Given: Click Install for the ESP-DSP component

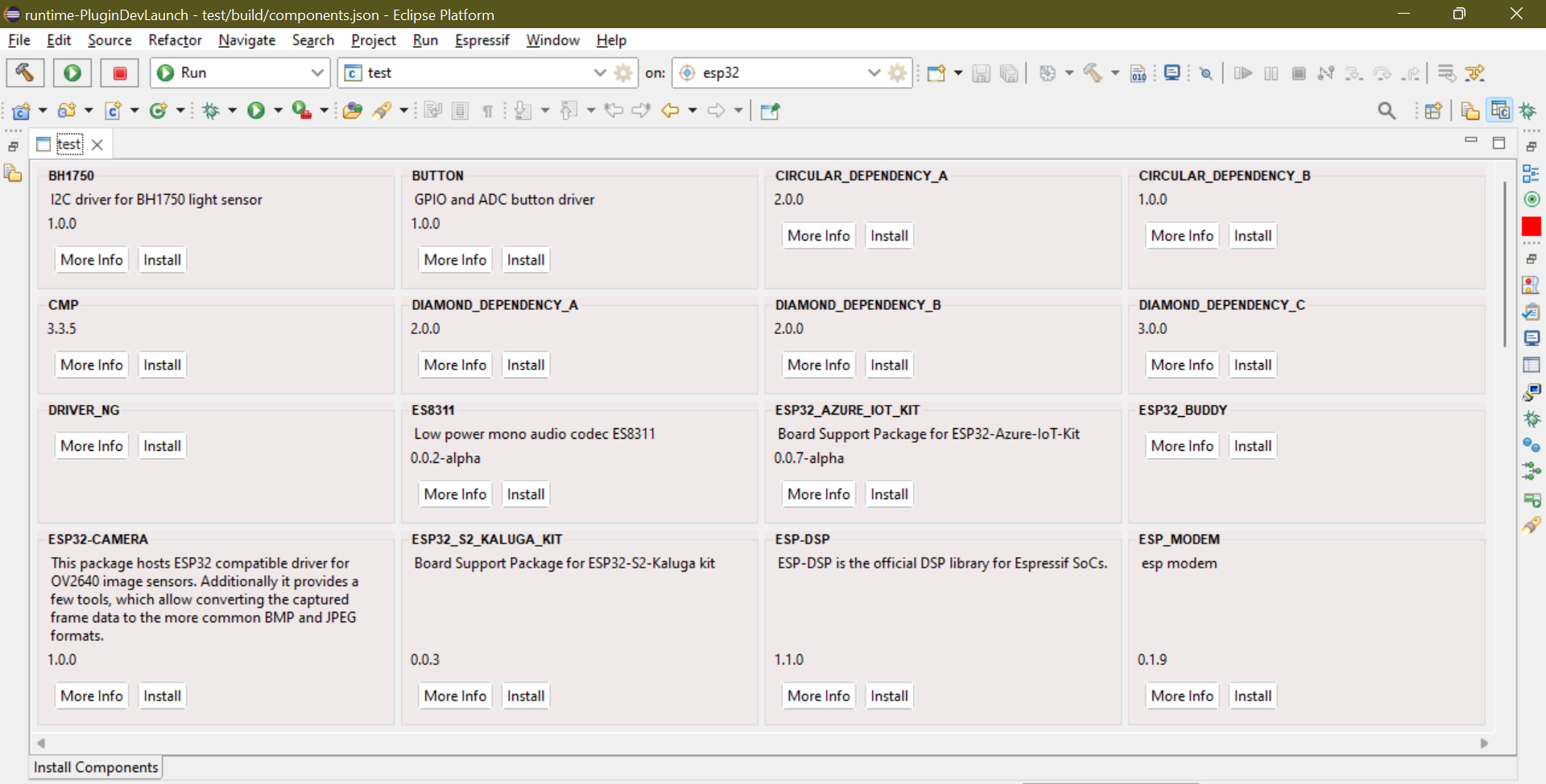Looking at the screenshot, I should click(x=889, y=695).
